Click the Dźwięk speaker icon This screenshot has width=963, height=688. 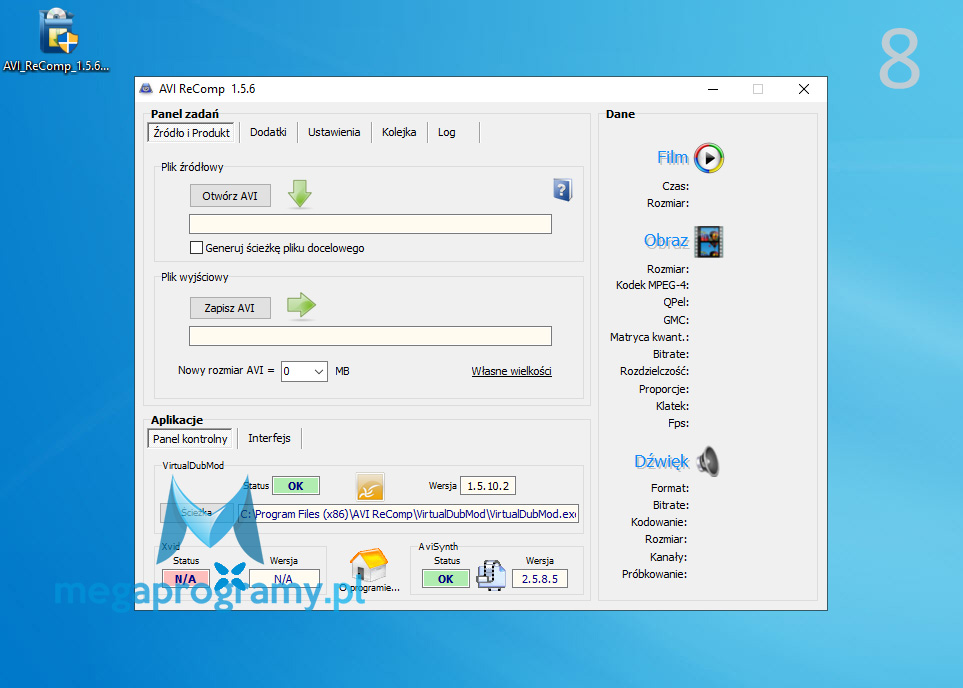tap(709, 461)
